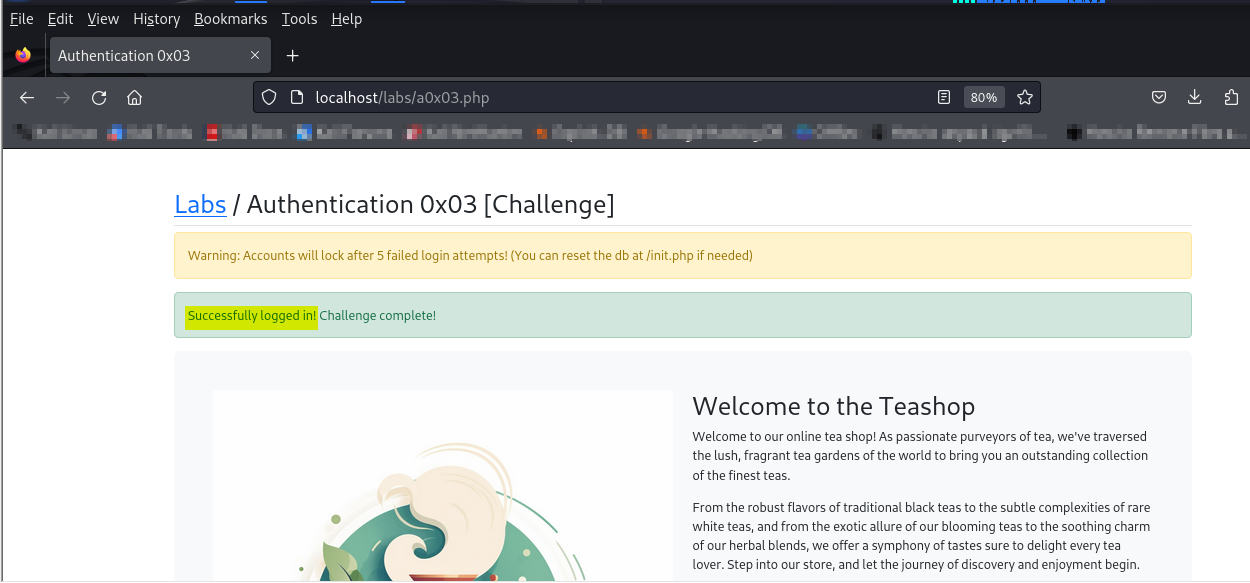The width and height of the screenshot is (1250, 583).
Task: Open a new tab
Action: [x=293, y=55]
